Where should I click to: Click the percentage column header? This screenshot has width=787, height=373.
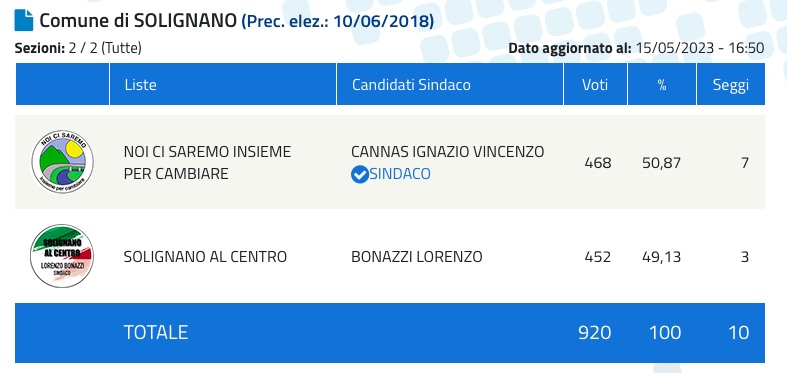click(x=662, y=84)
